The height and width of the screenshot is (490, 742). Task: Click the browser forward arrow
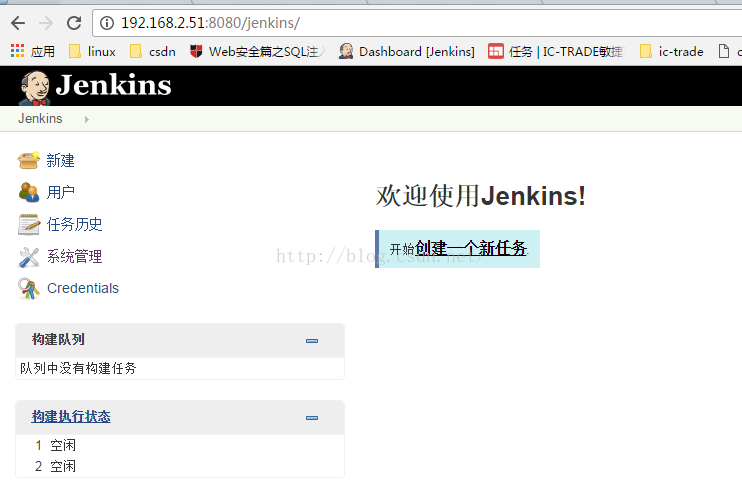coord(45,23)
